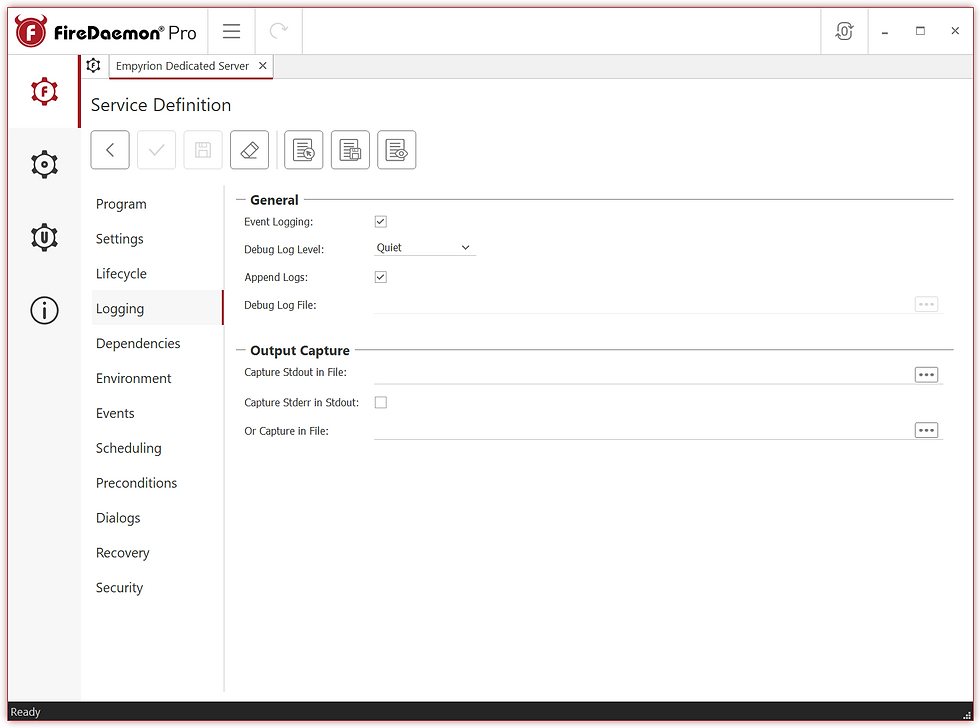Click the import service definition toolbar icon
The height and width of the screenshot is (728, 980).
303,149
